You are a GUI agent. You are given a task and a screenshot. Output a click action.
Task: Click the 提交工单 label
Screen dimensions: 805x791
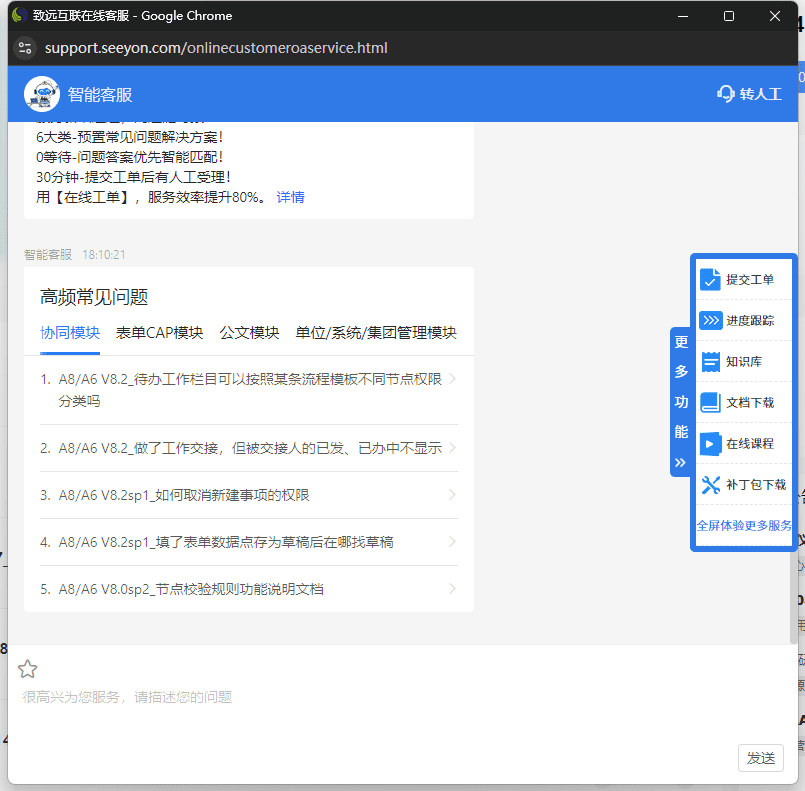[750, 280]
